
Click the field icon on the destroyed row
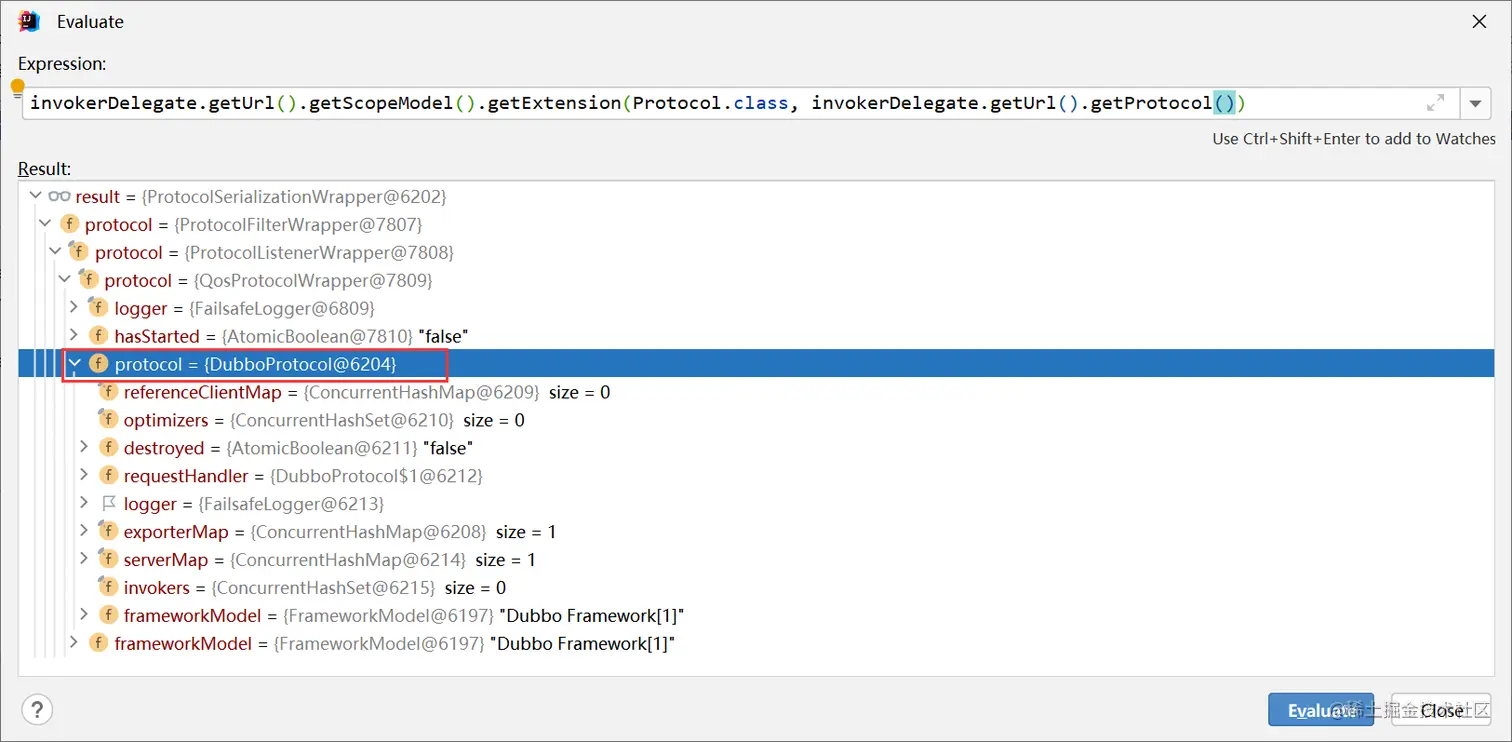tap(108, 447)
